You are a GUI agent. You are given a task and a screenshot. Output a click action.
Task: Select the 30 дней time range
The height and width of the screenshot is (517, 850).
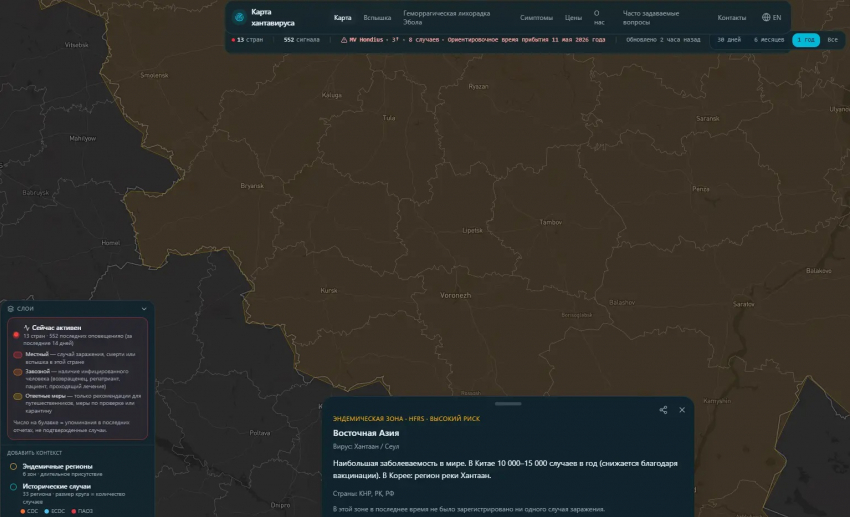pos(729,40)
